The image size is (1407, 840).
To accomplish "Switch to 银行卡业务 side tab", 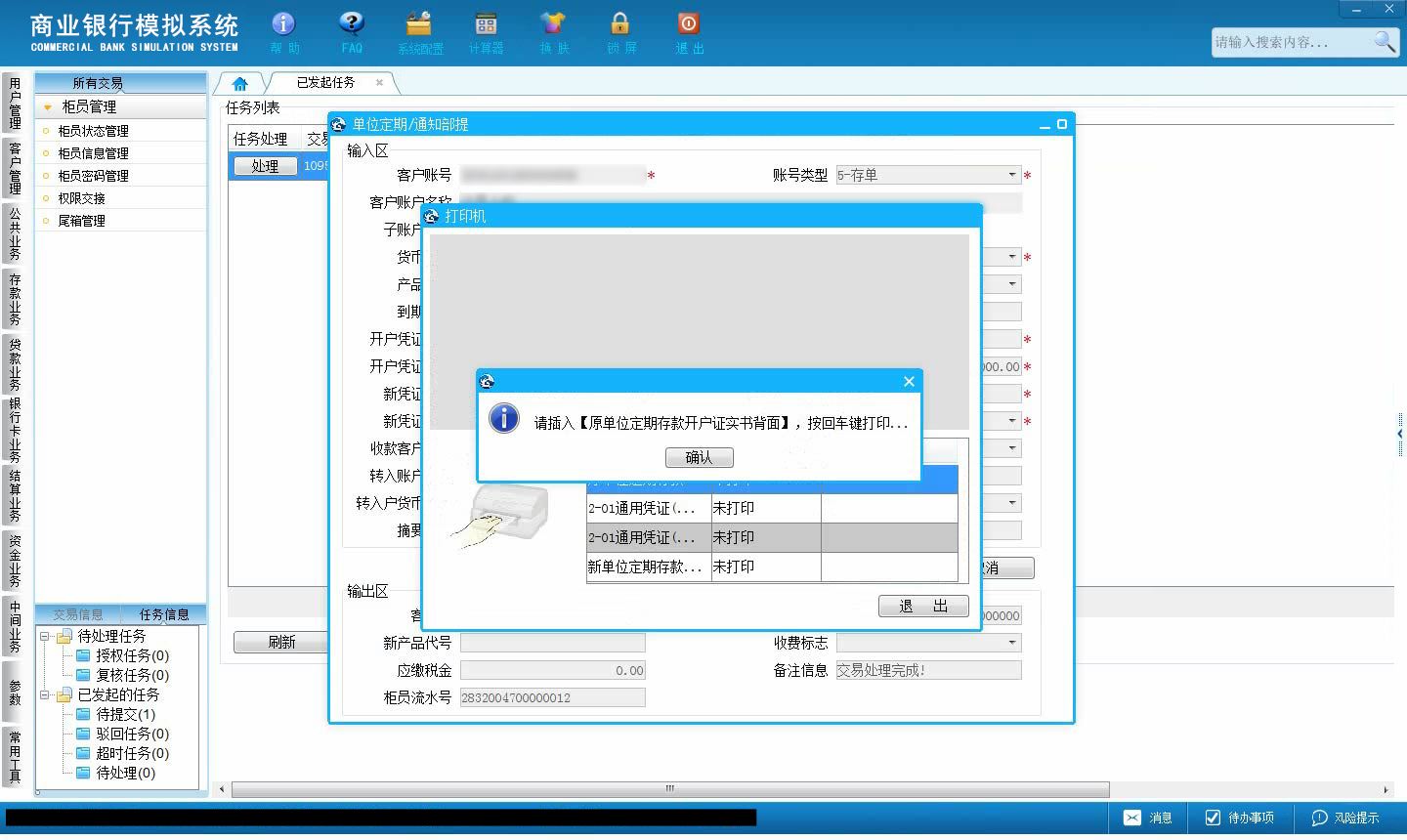I will (14, 431).
